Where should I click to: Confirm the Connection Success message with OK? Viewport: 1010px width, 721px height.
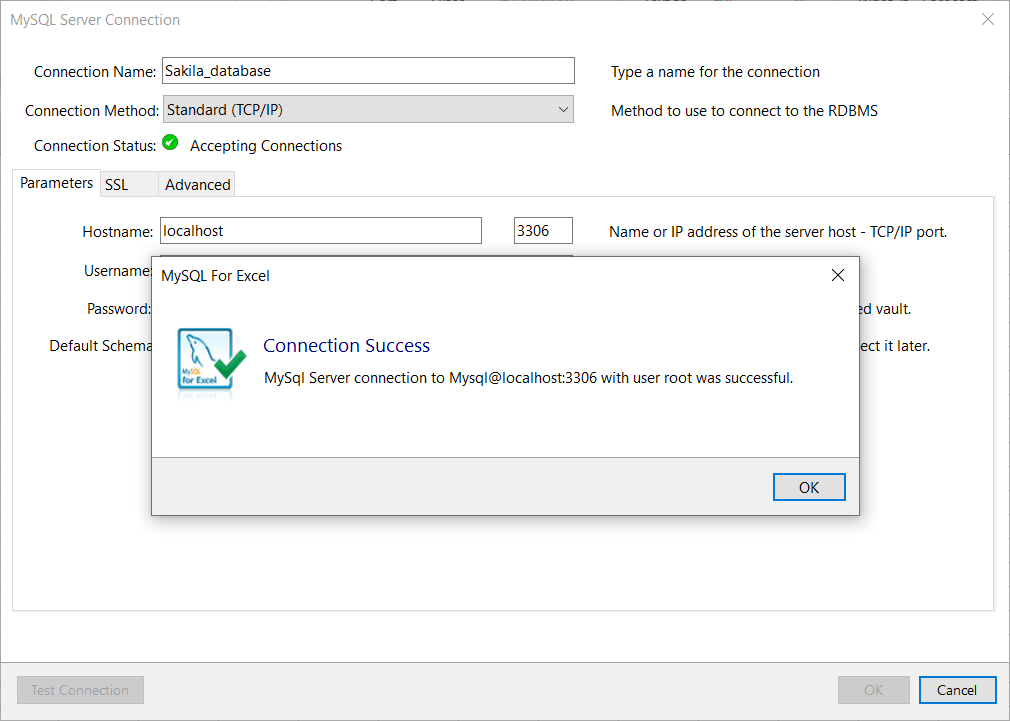pyautogui.click(x=808, y=487)
